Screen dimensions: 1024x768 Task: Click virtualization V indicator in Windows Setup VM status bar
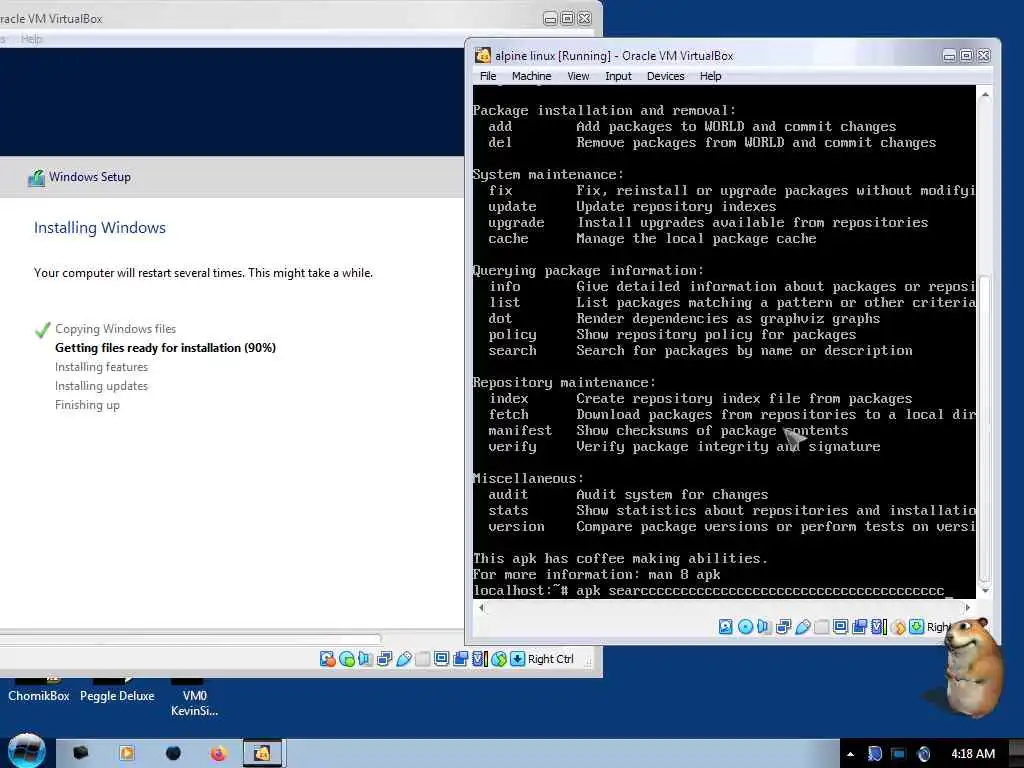click(479, 659)
